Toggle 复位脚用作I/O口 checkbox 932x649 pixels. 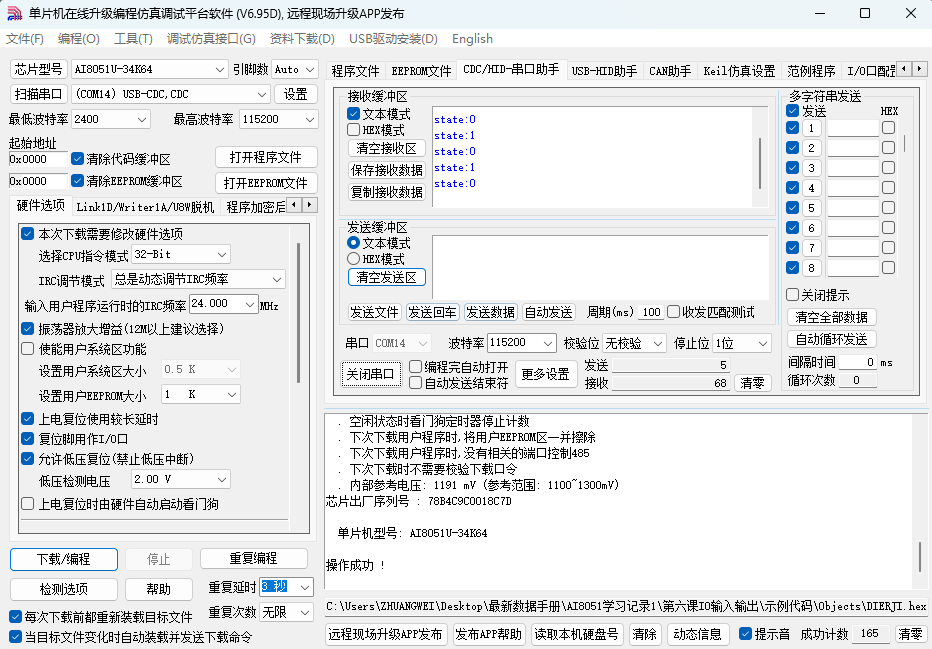click(x=27, y=439)
